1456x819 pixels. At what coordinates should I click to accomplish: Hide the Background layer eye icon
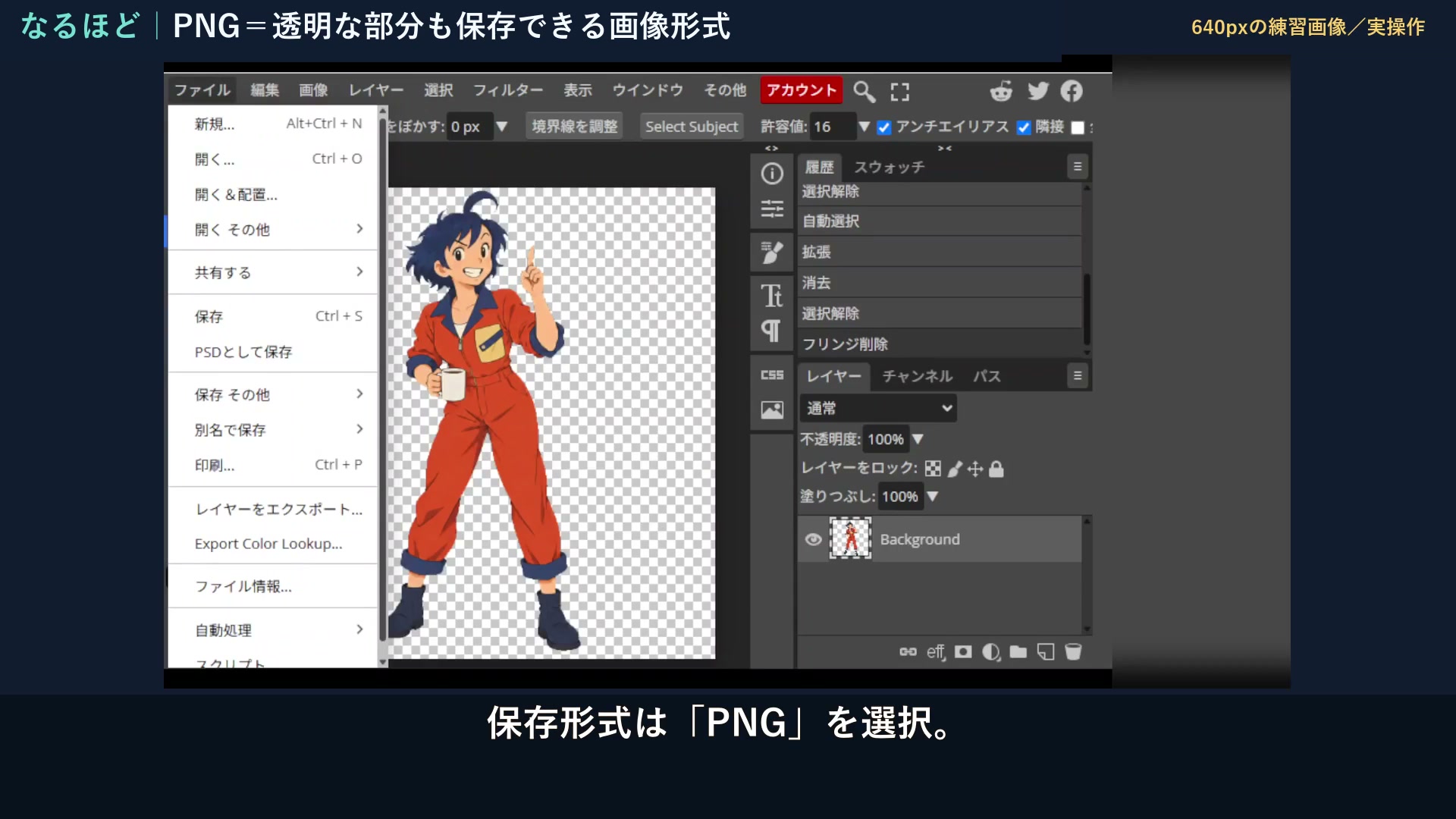coord(813,539)
